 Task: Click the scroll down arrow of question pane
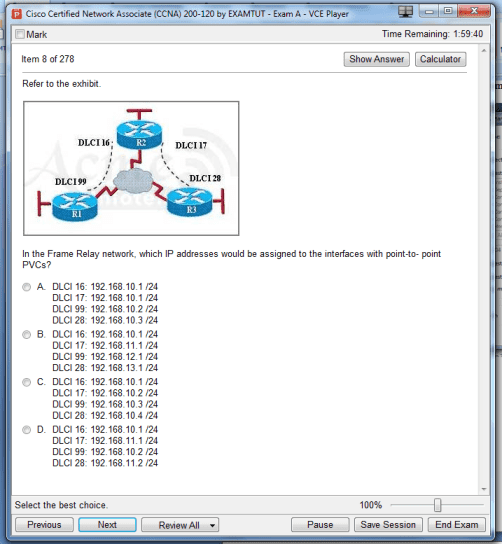point(484,489)
